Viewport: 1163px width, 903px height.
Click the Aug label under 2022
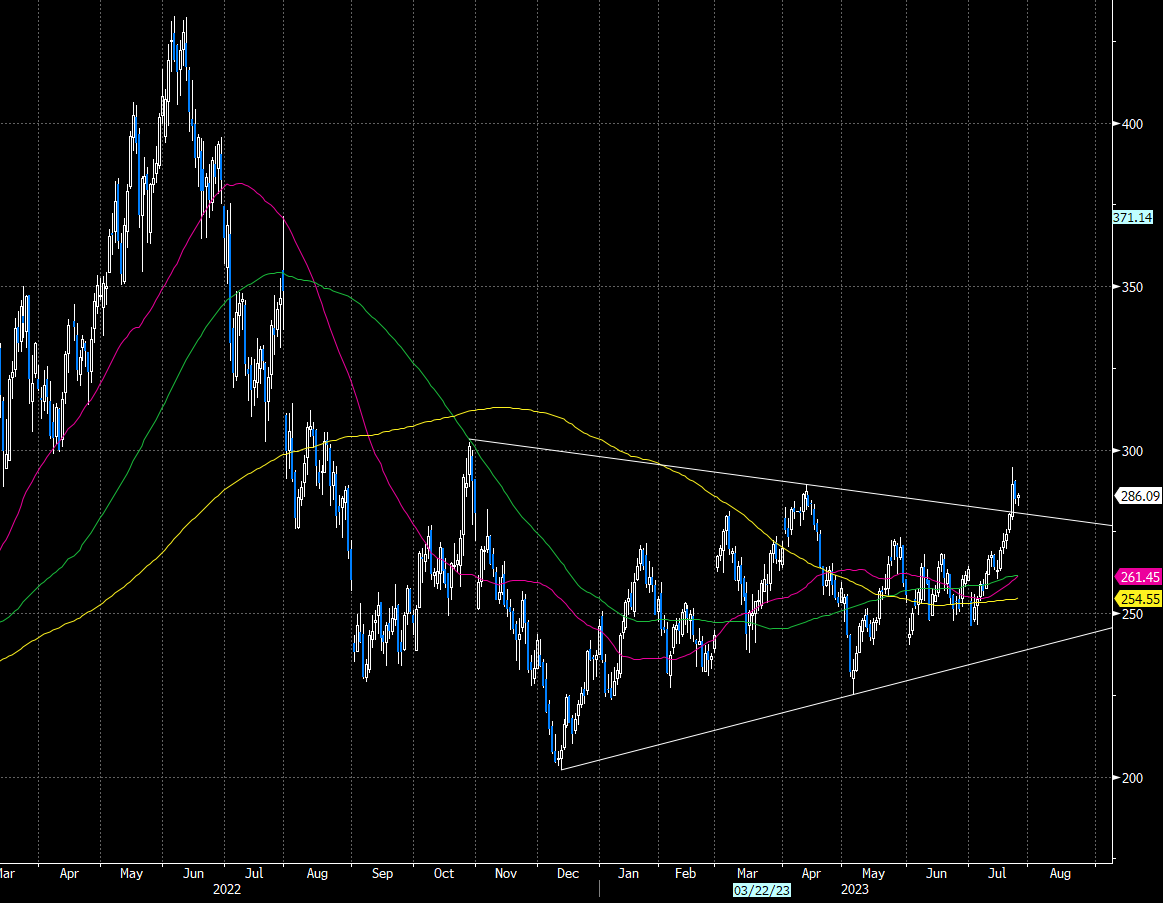click(317, 873)
